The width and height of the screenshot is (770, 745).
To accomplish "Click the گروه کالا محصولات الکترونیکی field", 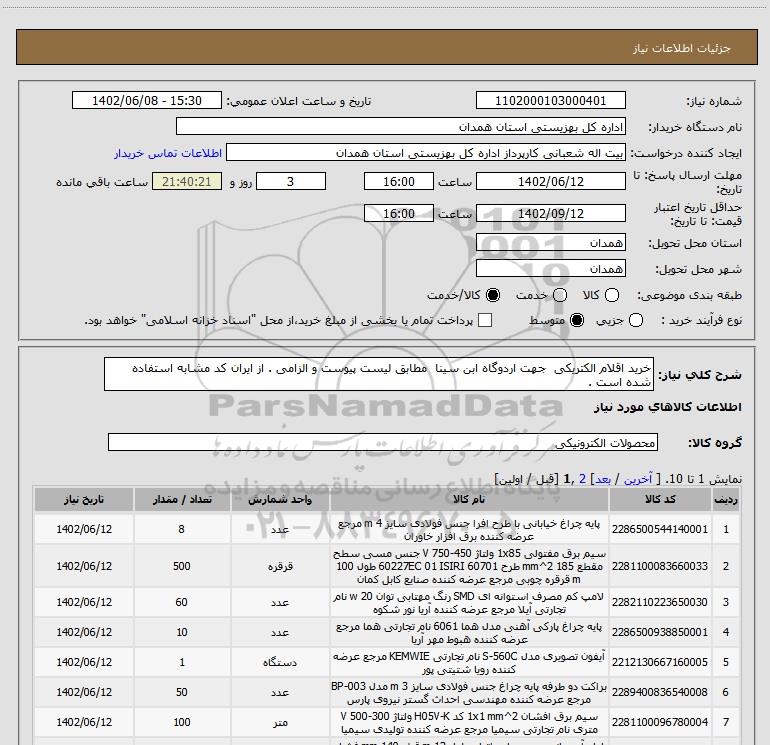I will click(x=383, y=442).
